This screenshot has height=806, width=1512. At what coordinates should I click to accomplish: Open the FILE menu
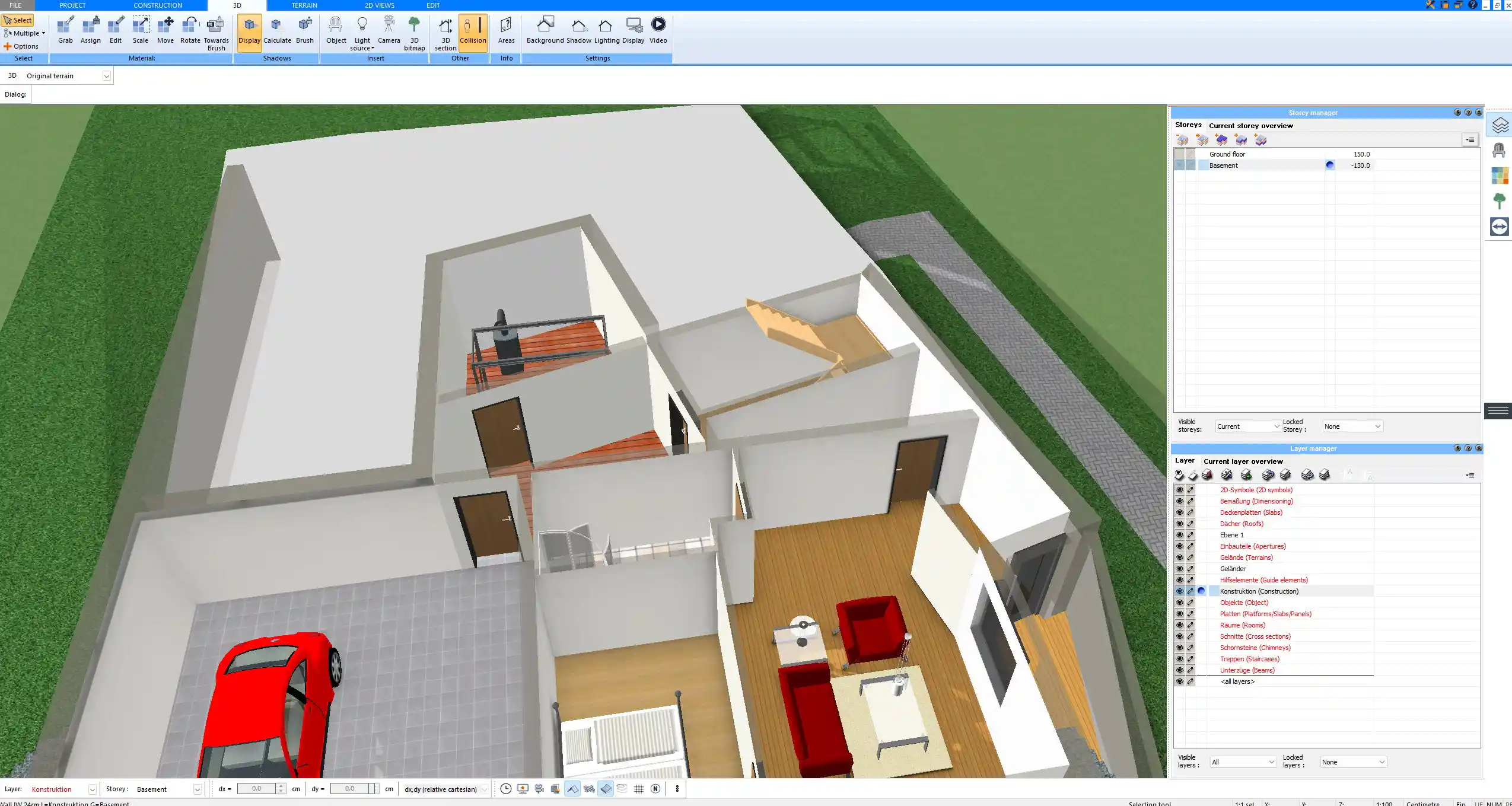(x=15, y=5)
